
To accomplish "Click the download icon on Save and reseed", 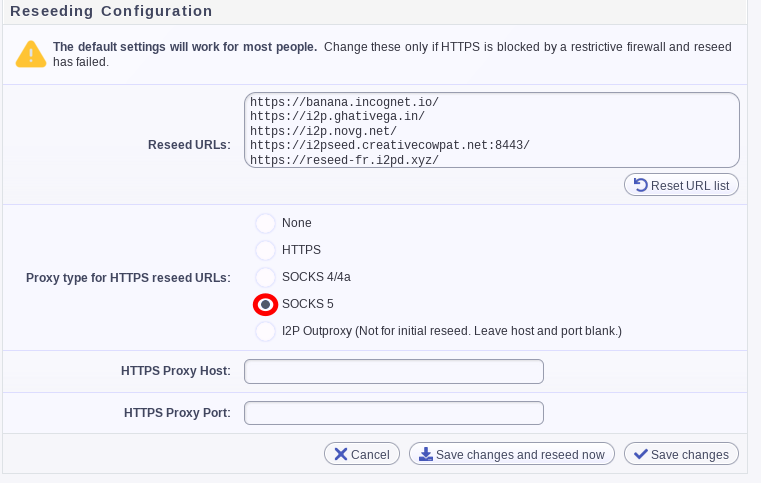I will click(x=425, y=454).
